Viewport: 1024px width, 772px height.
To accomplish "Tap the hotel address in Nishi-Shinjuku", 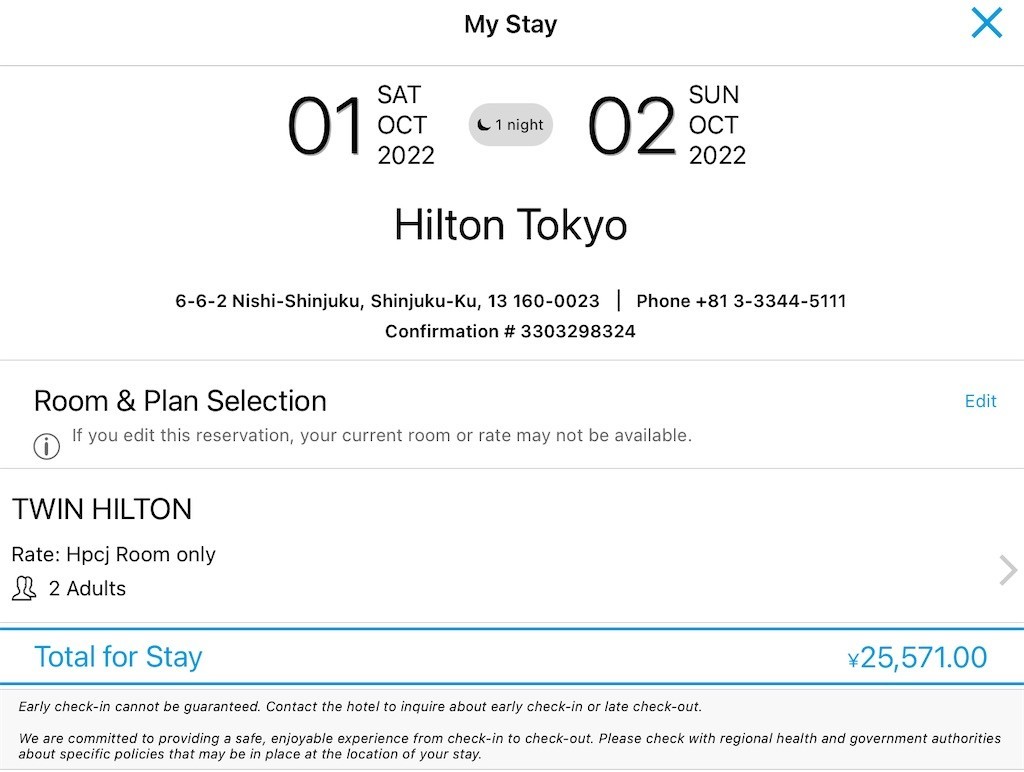I will tap(387, 301).
